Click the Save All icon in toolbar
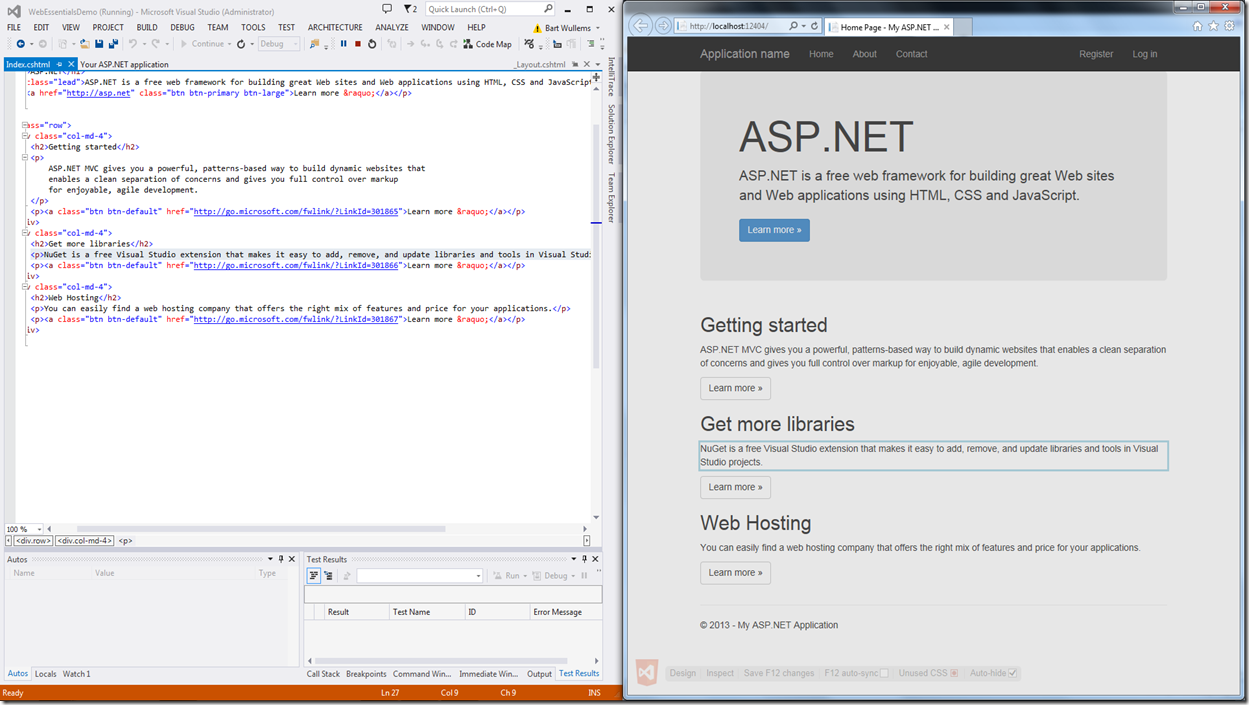Image resolution: width=1249 pixels, height=705 pixels. (114, 44)
